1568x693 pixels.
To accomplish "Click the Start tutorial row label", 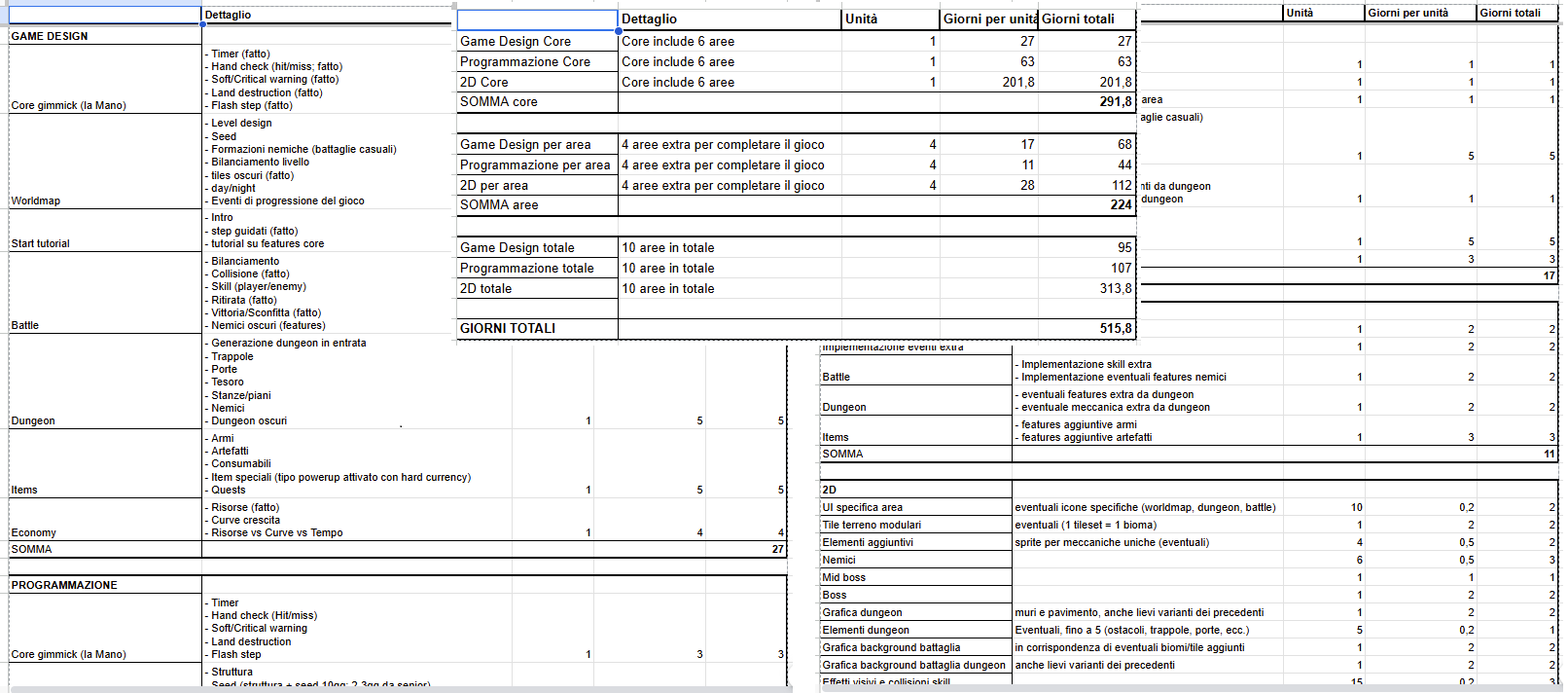I will [41, 243].
